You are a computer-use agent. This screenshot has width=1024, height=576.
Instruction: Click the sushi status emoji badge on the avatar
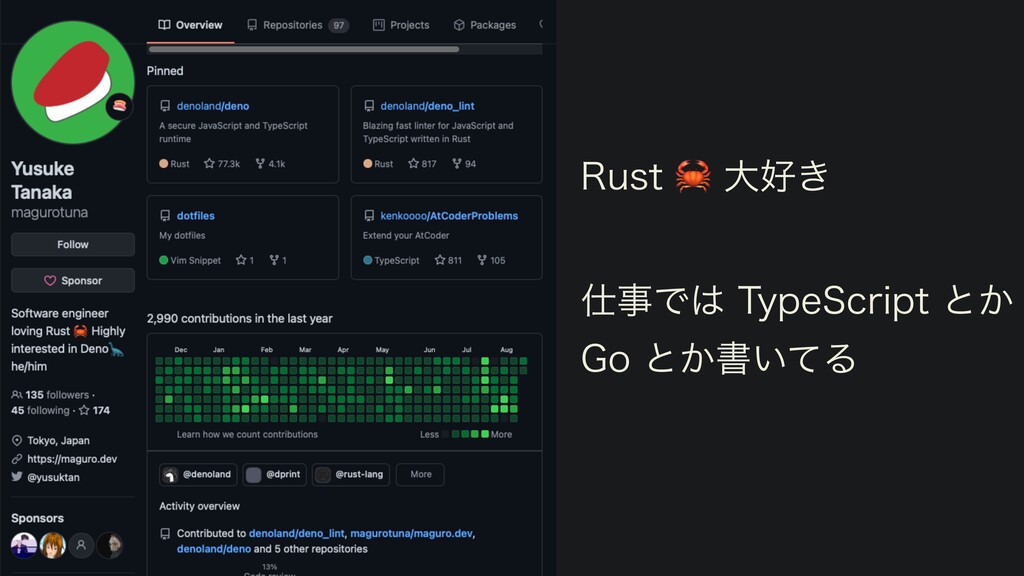119,106
